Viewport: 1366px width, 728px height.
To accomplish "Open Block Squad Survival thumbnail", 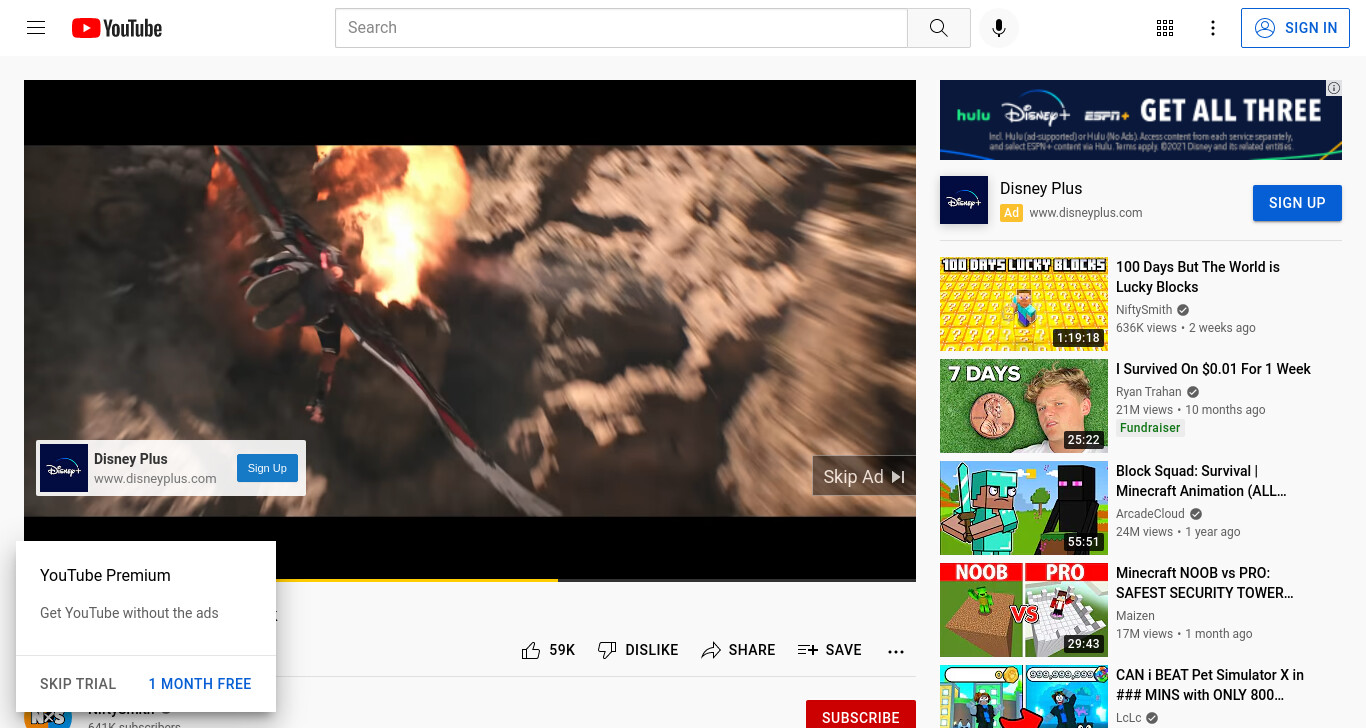I will coord(1024,508).
